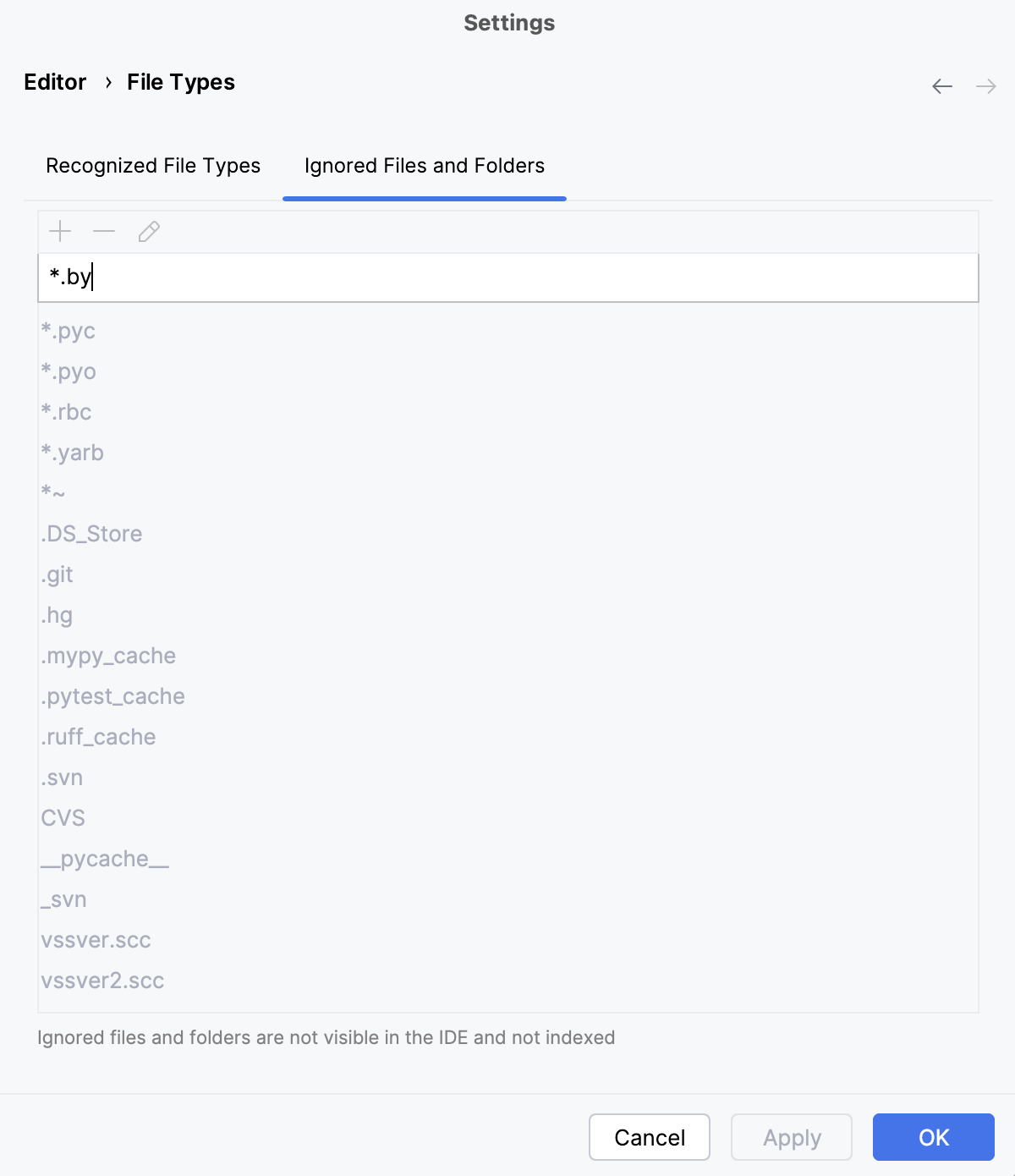Select the .git entry in the list
Screen dimensions: 1015x1176
[x=57, y=574]
